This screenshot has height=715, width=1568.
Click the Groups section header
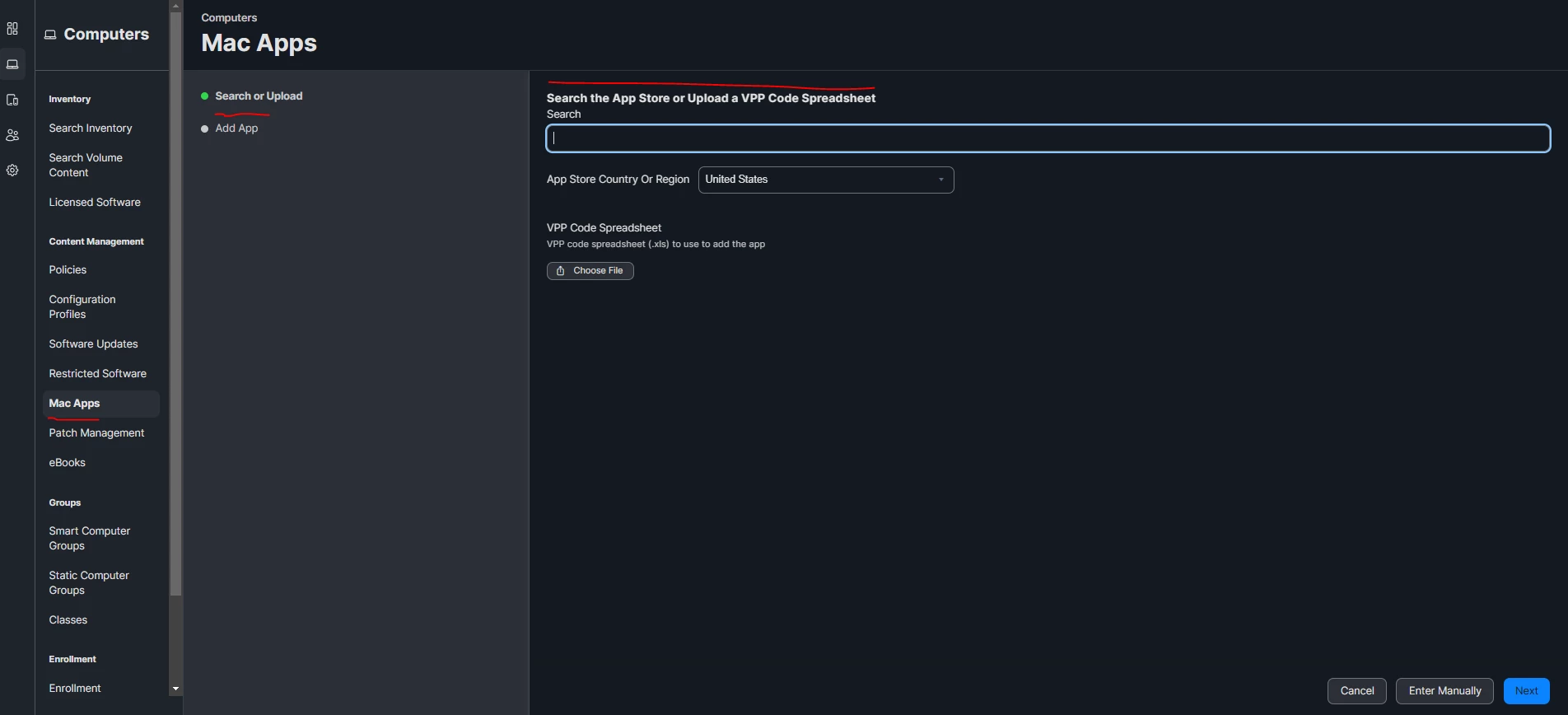point(64,503)
